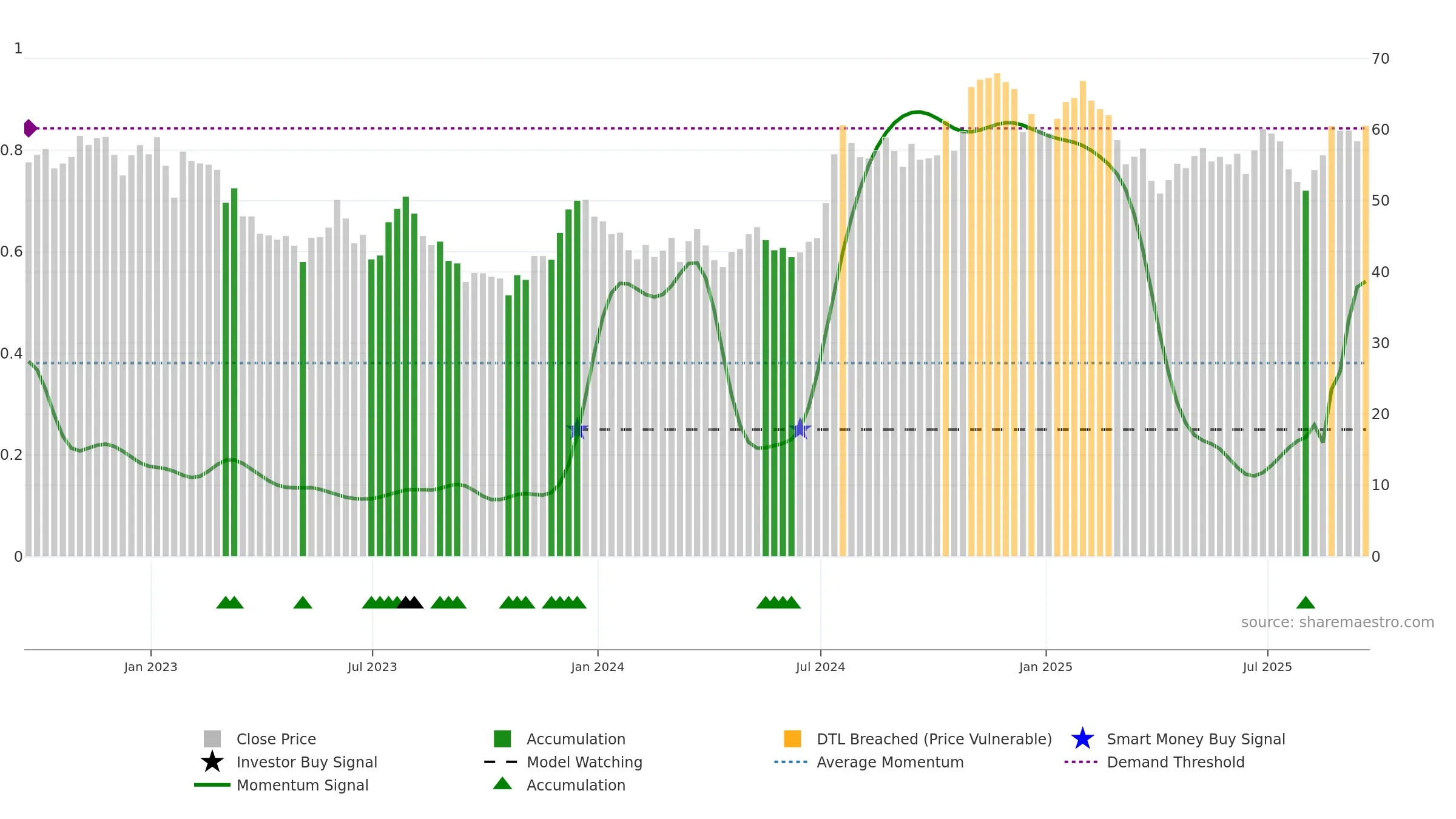Click the purple diamond Demand Threshold marker
1456x819 pixels.
(30, 128)
